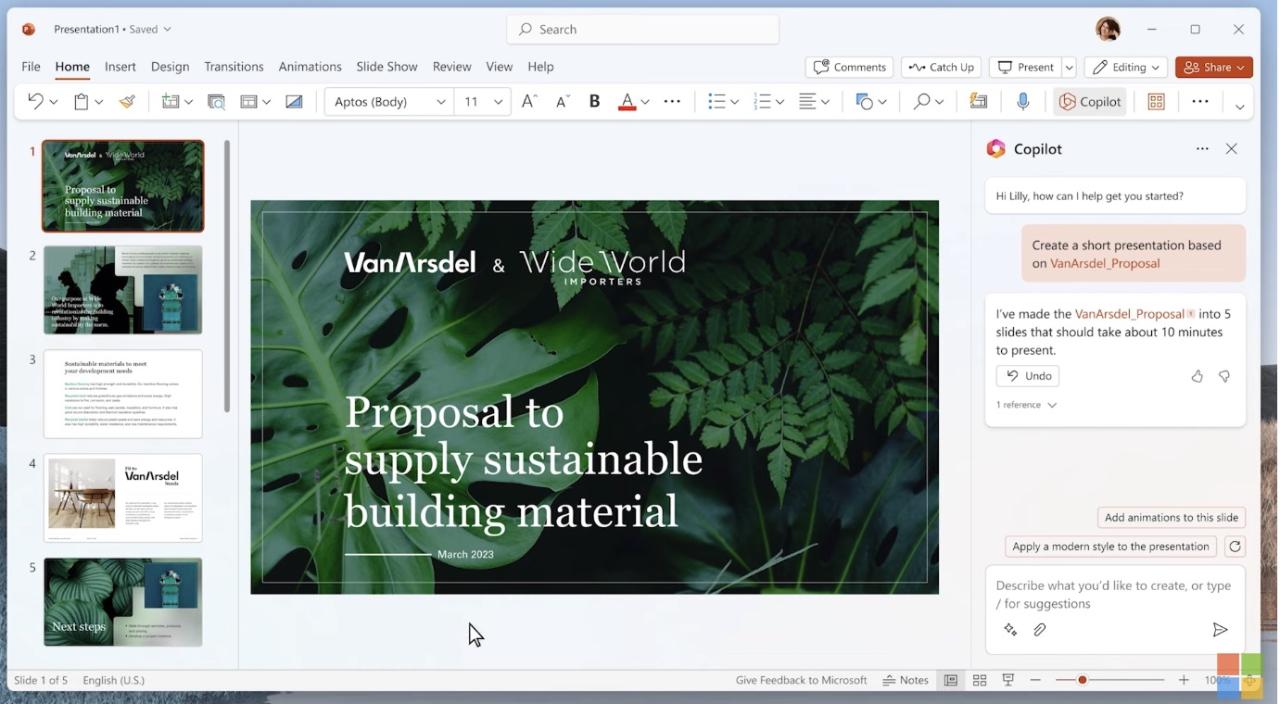Open Copilot from the ribbon
1280x704 pixels.
pyautogui.click(x=1089, y=101)
